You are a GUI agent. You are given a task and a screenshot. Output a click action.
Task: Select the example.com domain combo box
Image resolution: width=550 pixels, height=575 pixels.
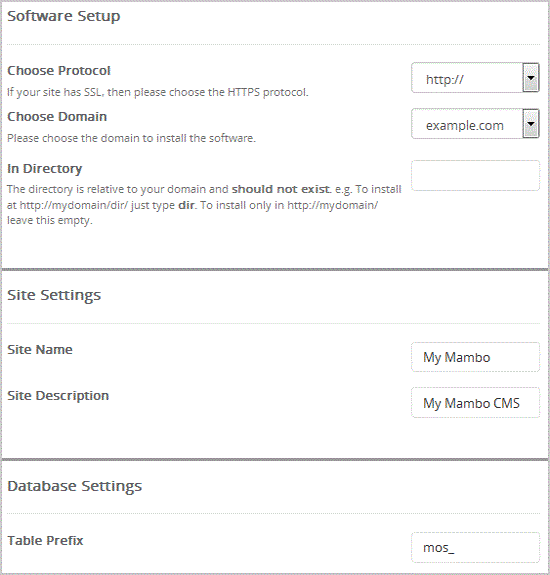click(x=475, y=124)
